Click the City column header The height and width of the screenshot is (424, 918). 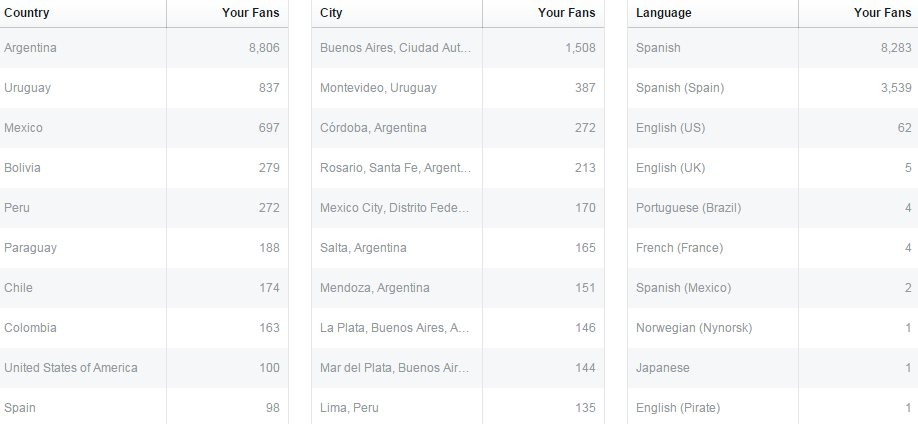point(331,13)
